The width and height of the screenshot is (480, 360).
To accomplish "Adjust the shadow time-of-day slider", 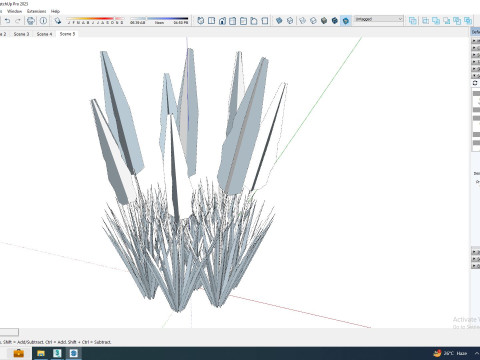I will [x=159, y=20].
